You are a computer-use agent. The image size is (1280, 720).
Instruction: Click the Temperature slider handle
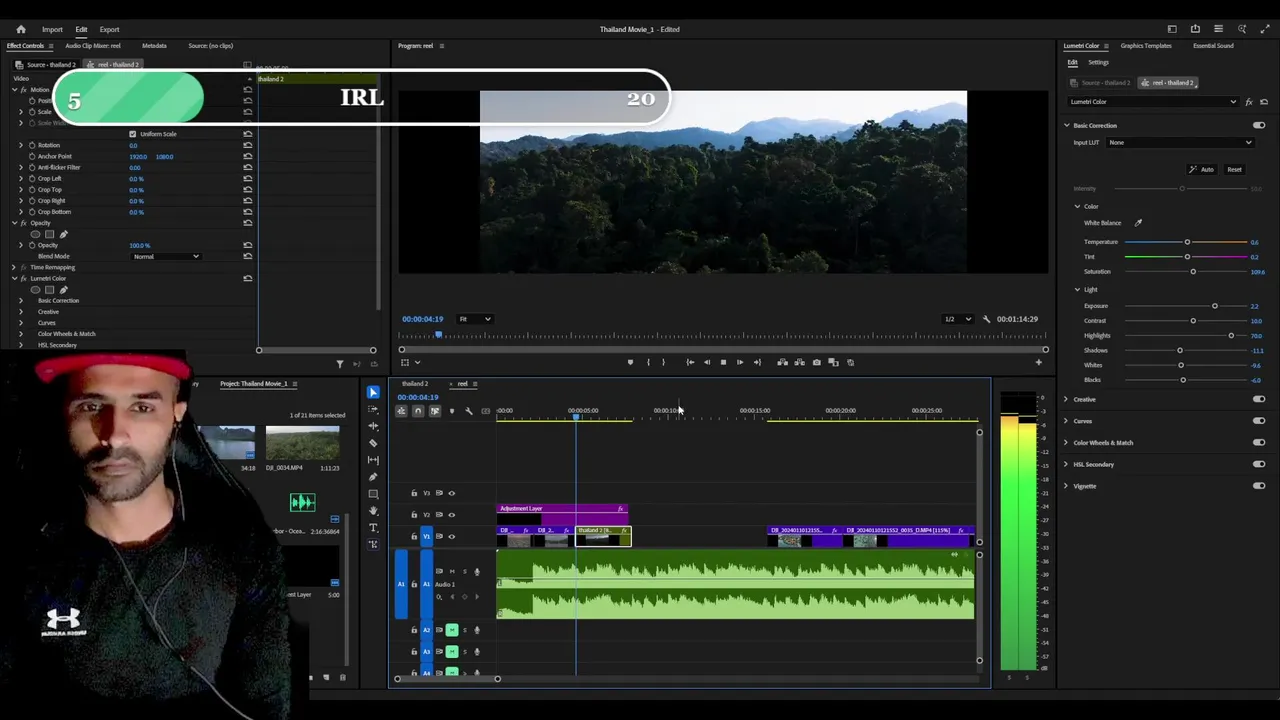click(x=1187, y=242)
